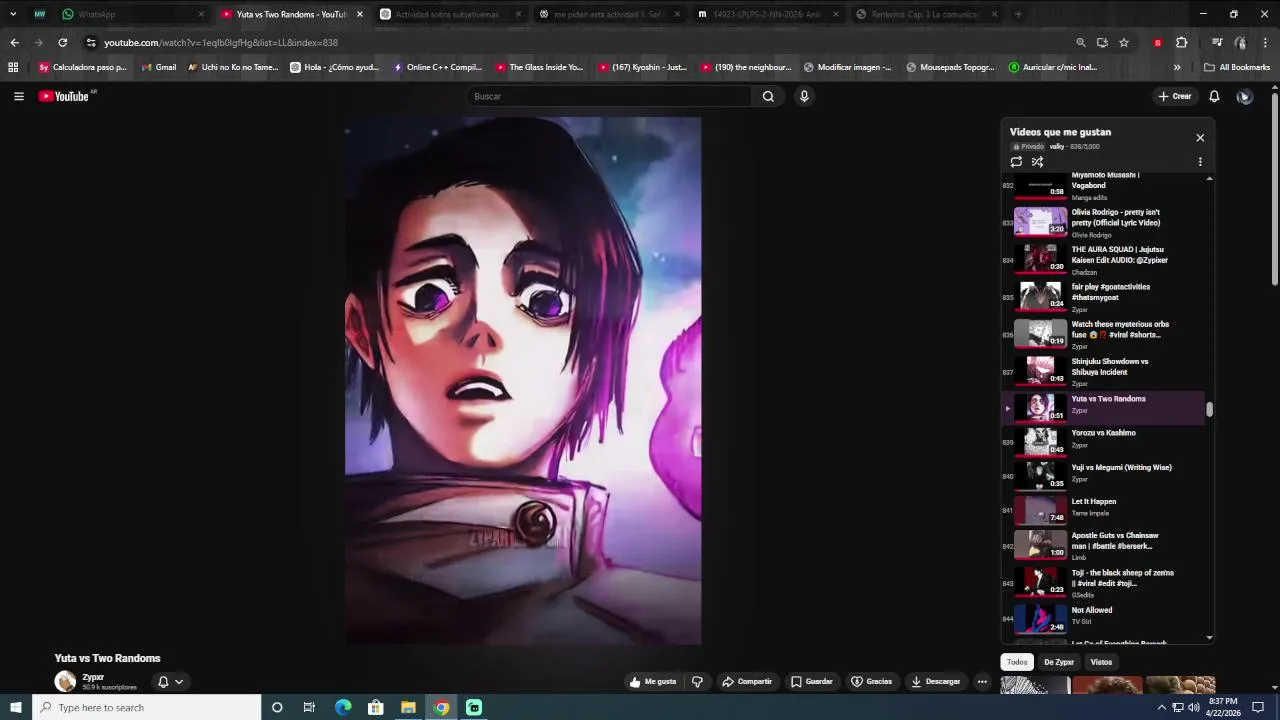
Task: Save the video with Guardar
Action: coord(811,682)
